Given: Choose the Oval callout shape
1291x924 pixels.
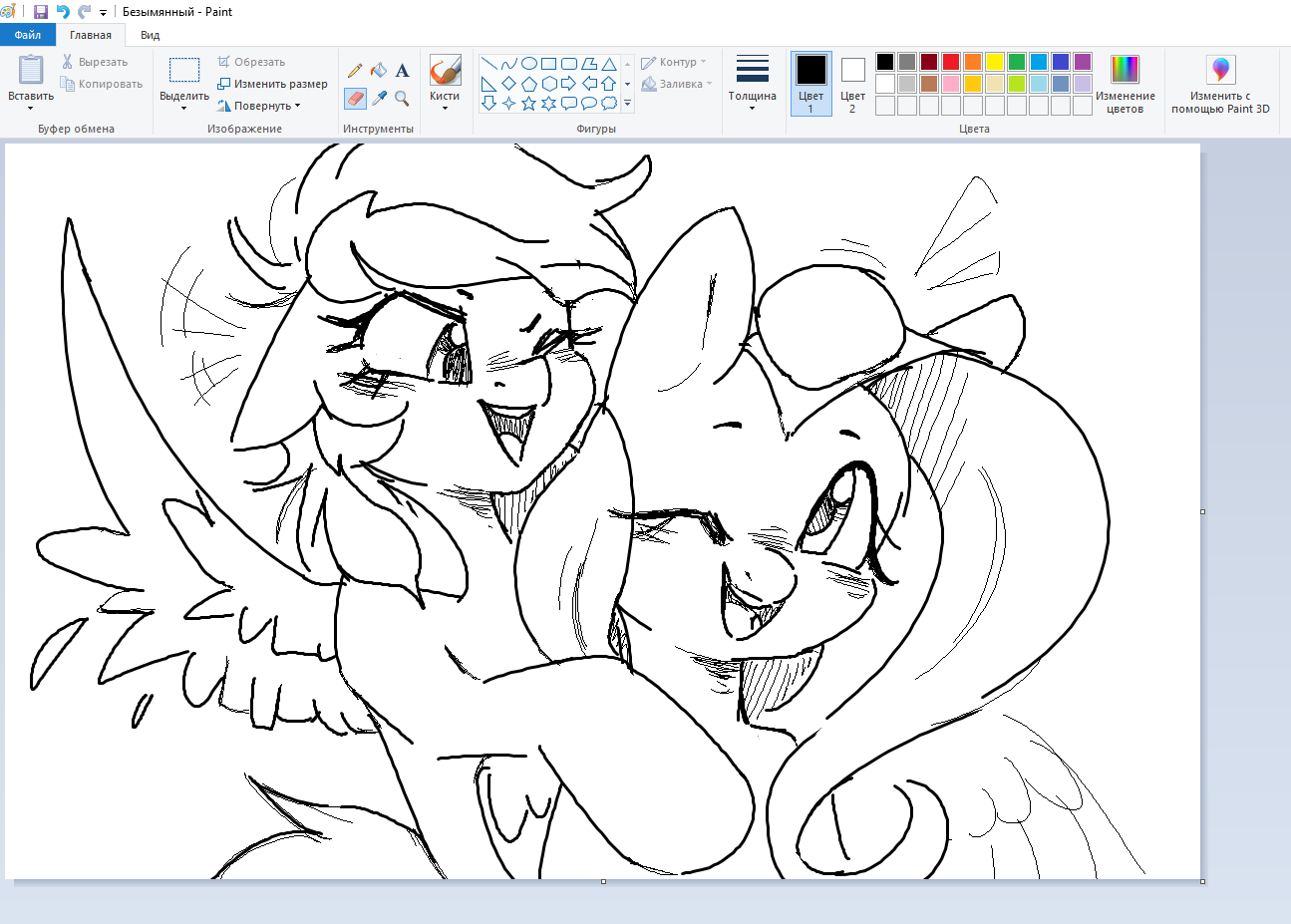Looking at the screenshot, I should (x=589, y=103).
